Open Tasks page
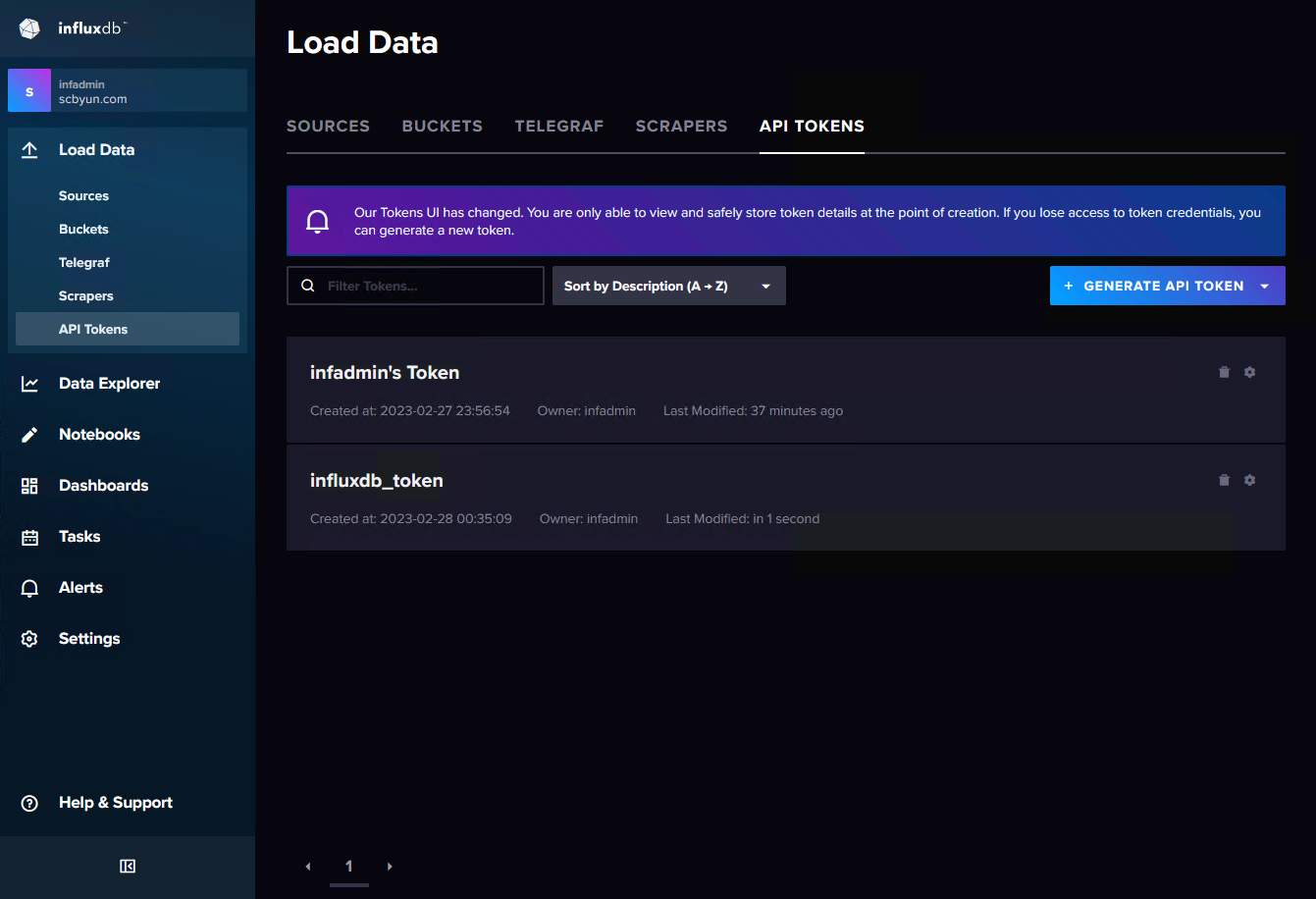The image size is (1316, 899). (79, 537)
